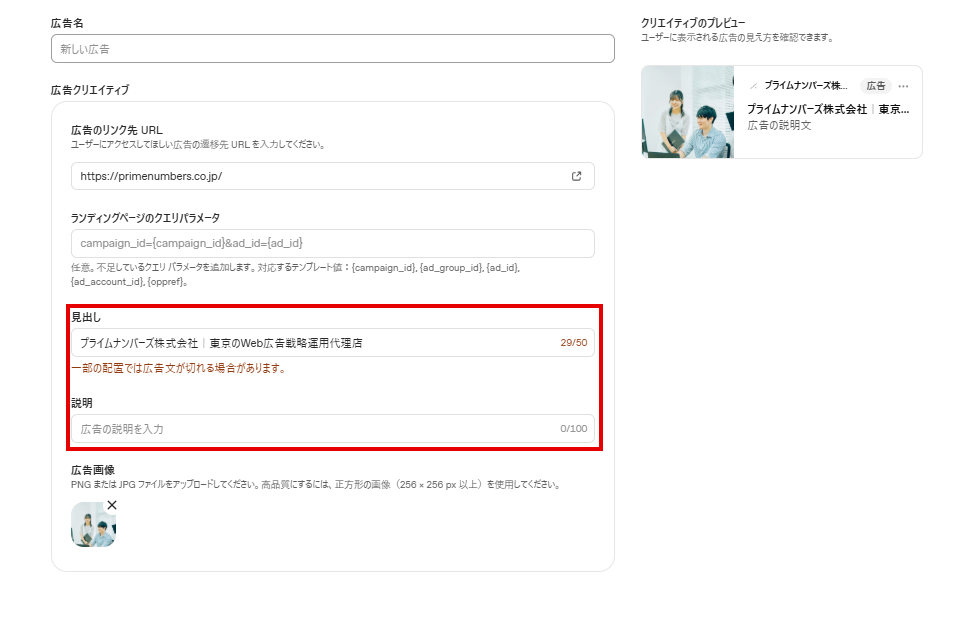The image size is (969, 617).
Task: Remove uploaded ad image with the X
Action: click(112, 505)
